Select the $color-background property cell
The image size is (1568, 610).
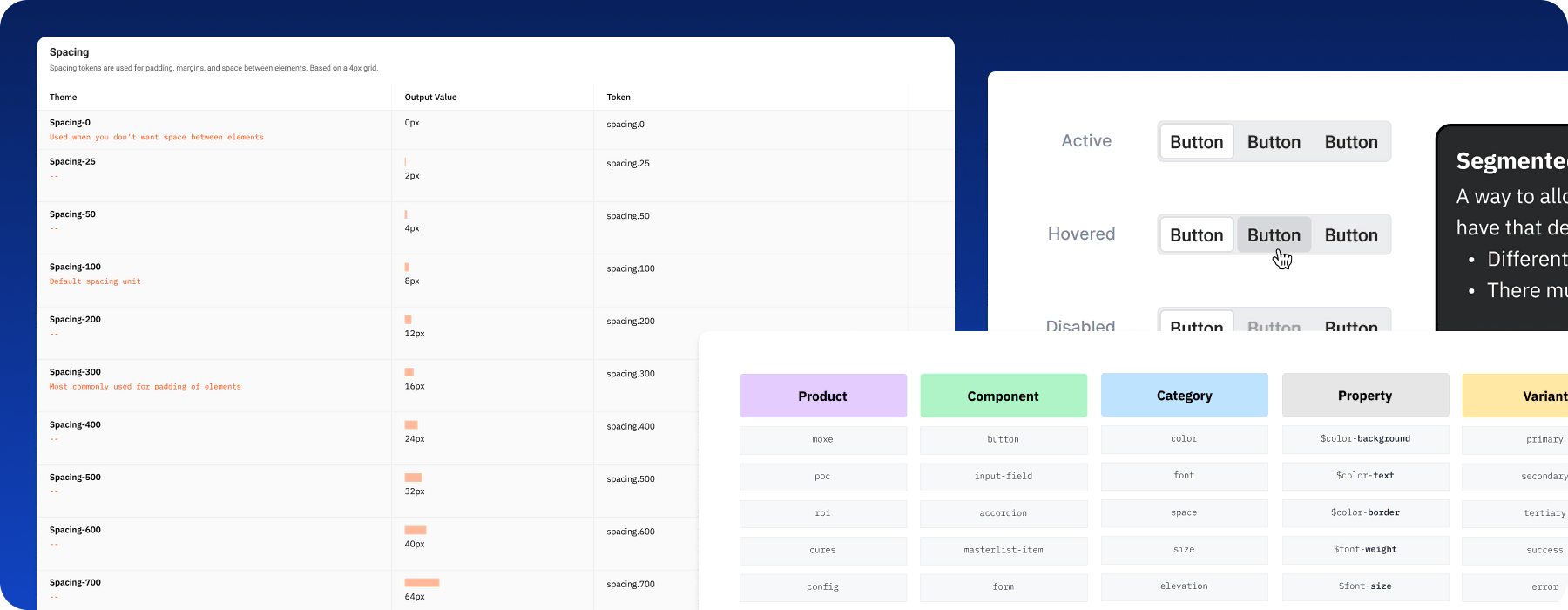[x=1365, y=439]
